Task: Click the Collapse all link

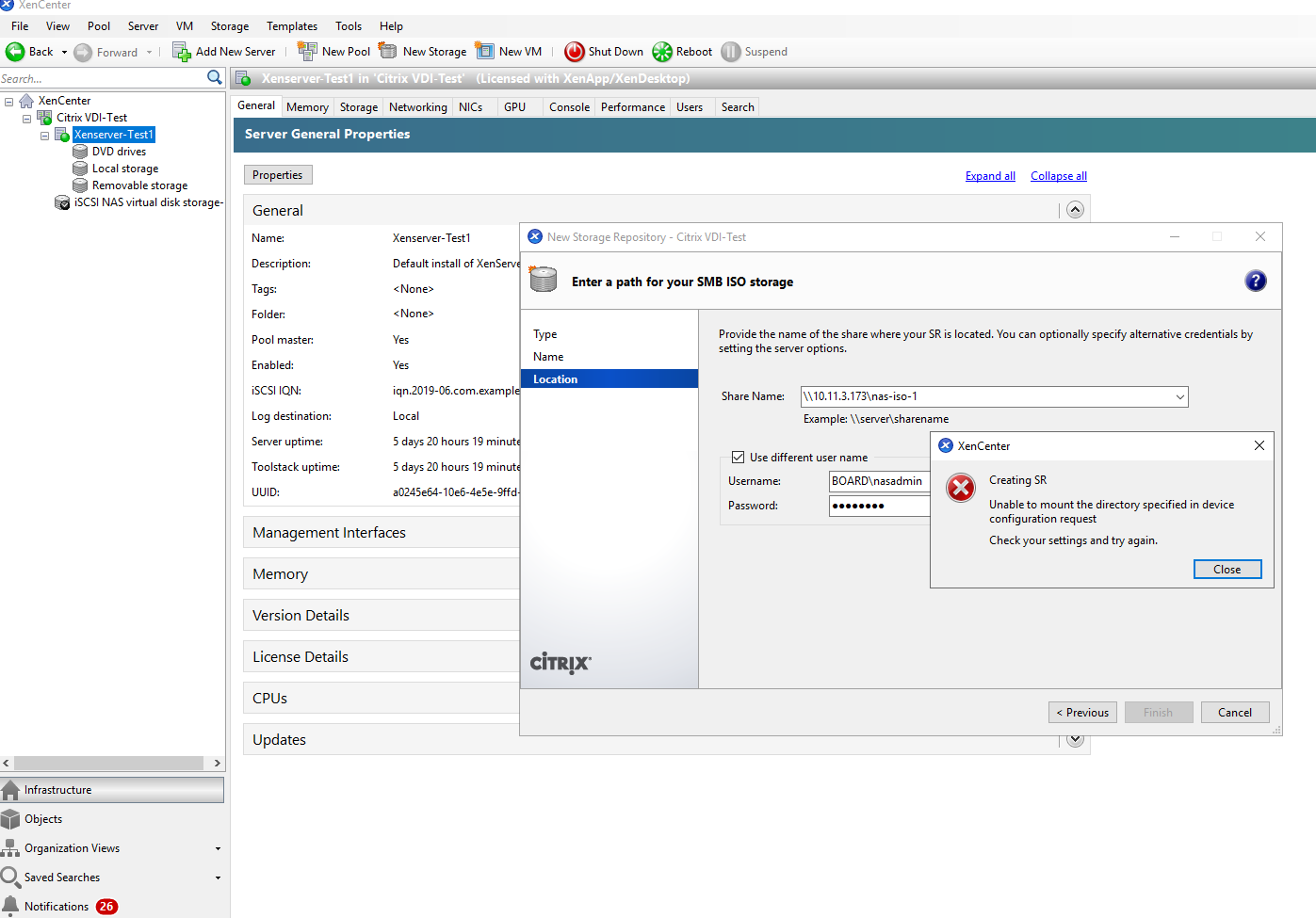Action: click(1059, 176)
